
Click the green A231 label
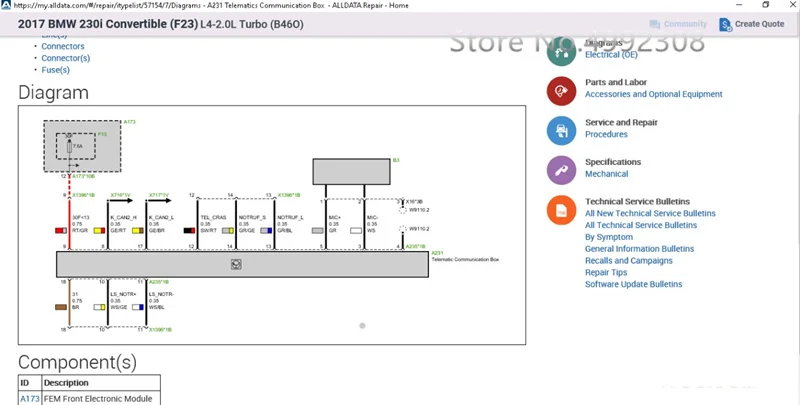[x=437, y=253]
